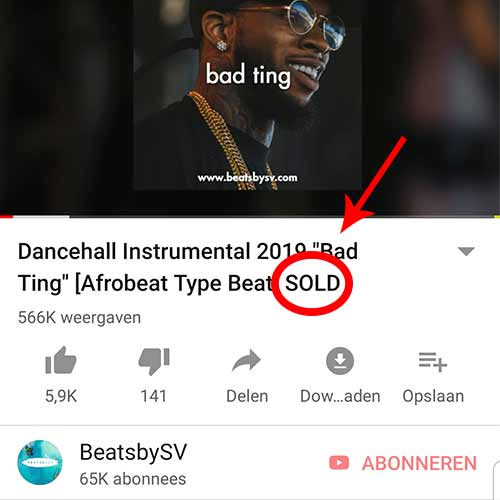500x500 pixels.
Task: Select the Dow...aden label
Action: pos(340,396)
